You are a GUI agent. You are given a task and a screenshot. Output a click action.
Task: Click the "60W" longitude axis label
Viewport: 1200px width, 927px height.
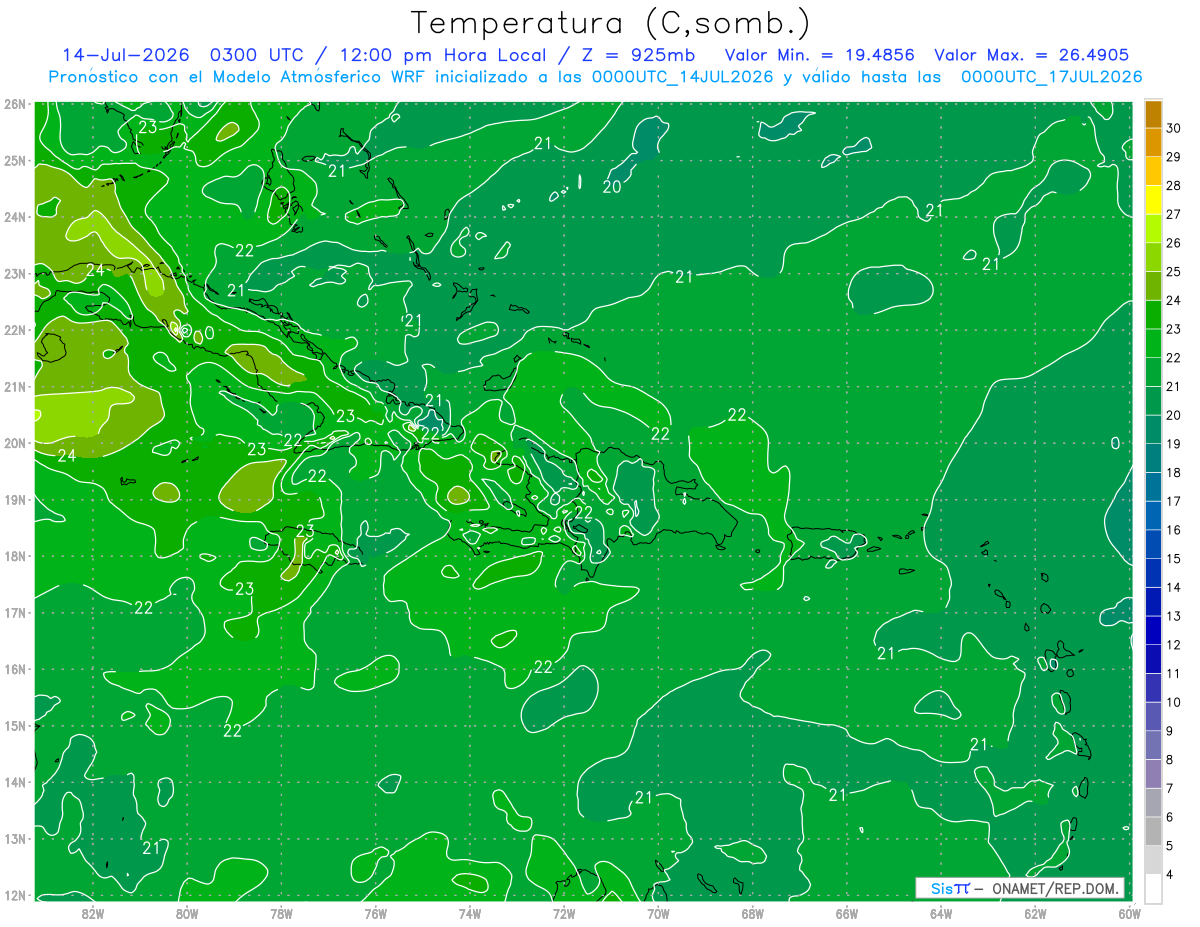(1129, 912)
